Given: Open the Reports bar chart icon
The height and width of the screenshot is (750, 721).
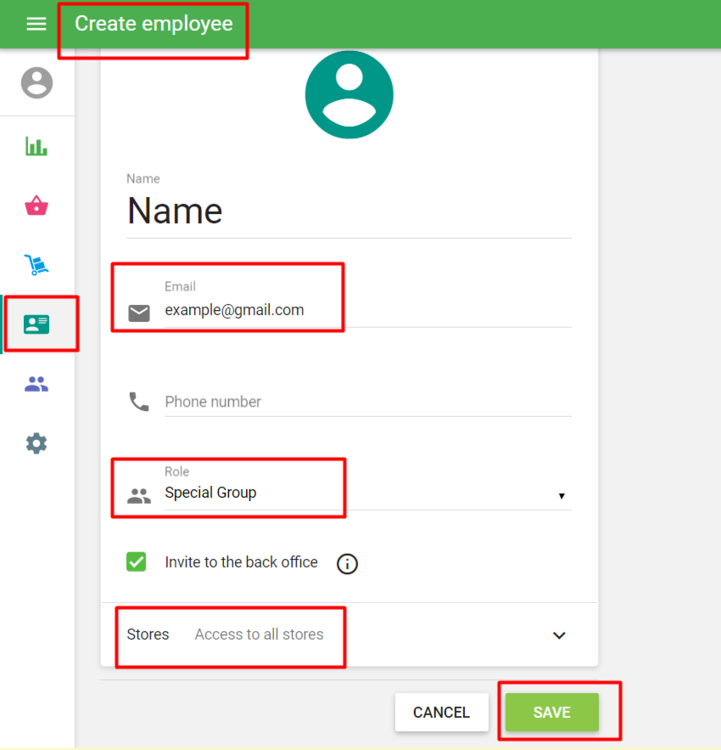Looking at the screenshot, I should (x=37, y=147).
